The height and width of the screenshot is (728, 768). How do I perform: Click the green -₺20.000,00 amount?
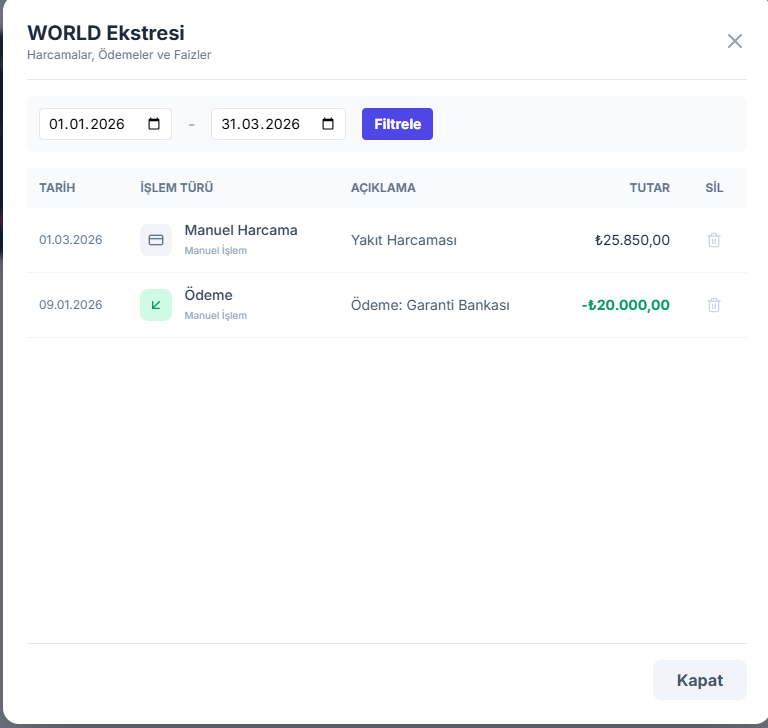pos(625,305)
